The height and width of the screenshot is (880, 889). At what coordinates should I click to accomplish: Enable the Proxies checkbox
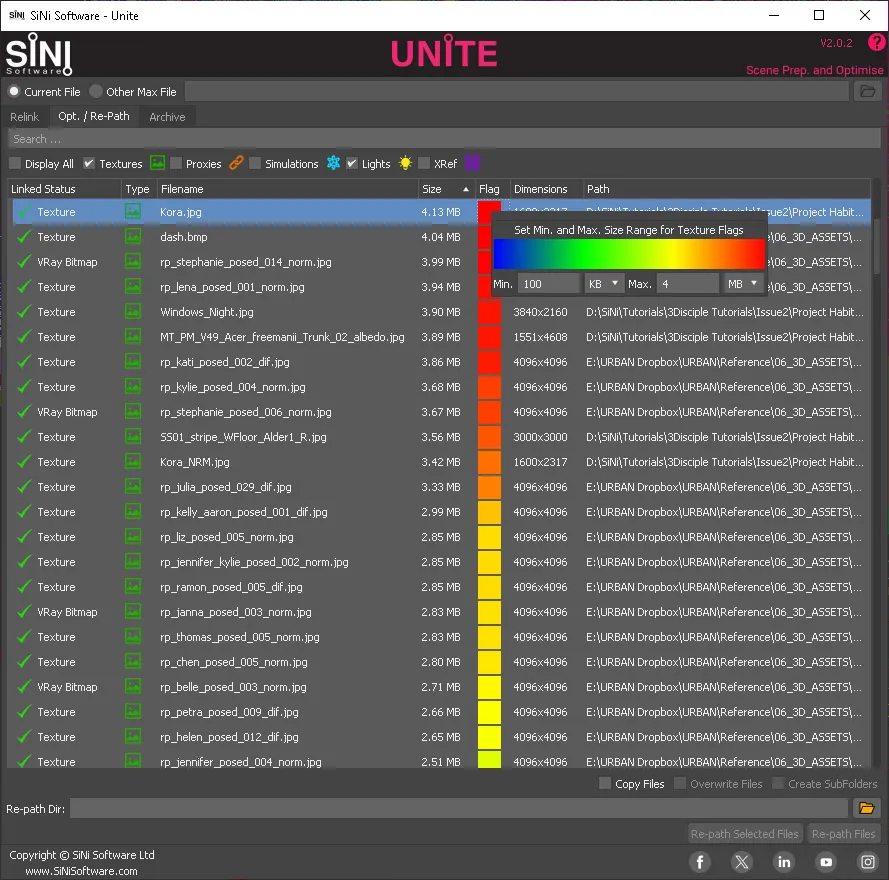pyautogui.click(x=176, y=164)
